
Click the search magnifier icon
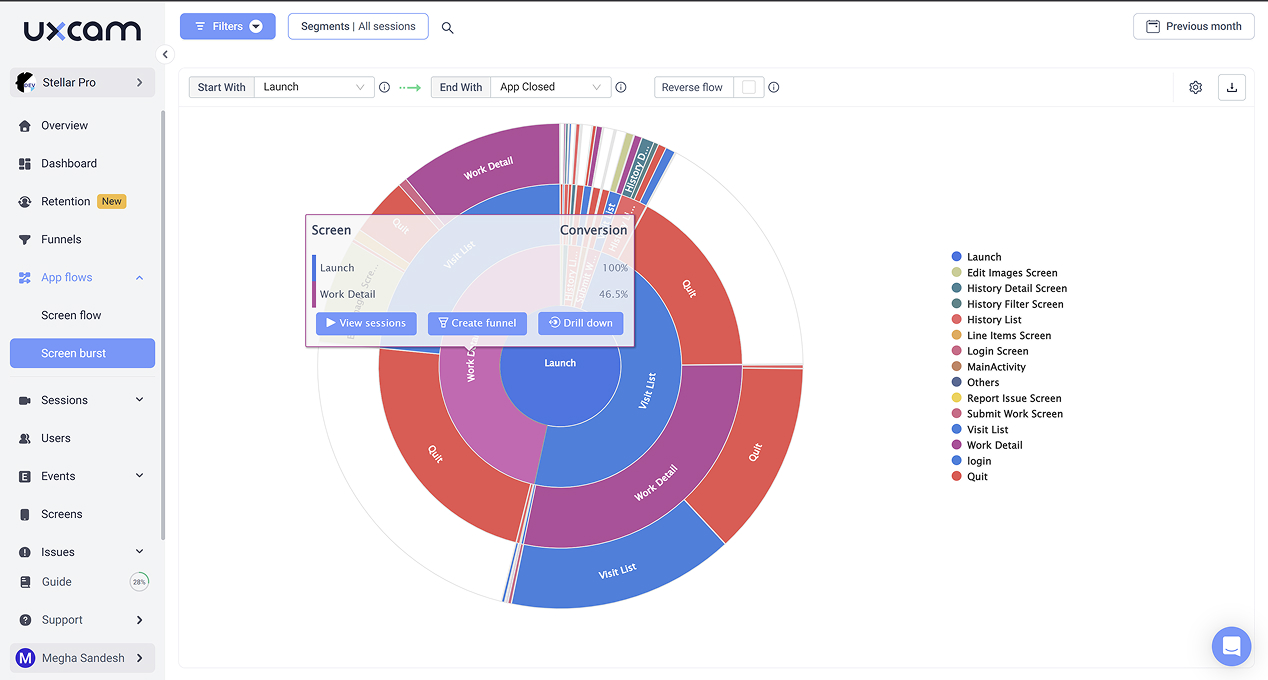pyautogui.click(x=447, y=28)
